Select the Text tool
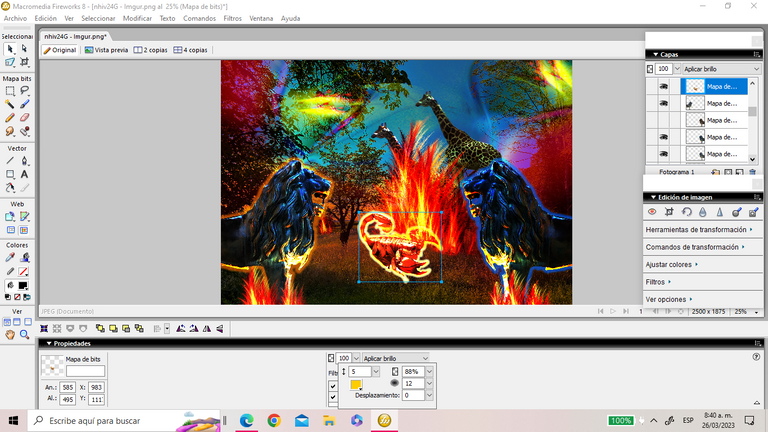768x432 pixels. [24, 174]
